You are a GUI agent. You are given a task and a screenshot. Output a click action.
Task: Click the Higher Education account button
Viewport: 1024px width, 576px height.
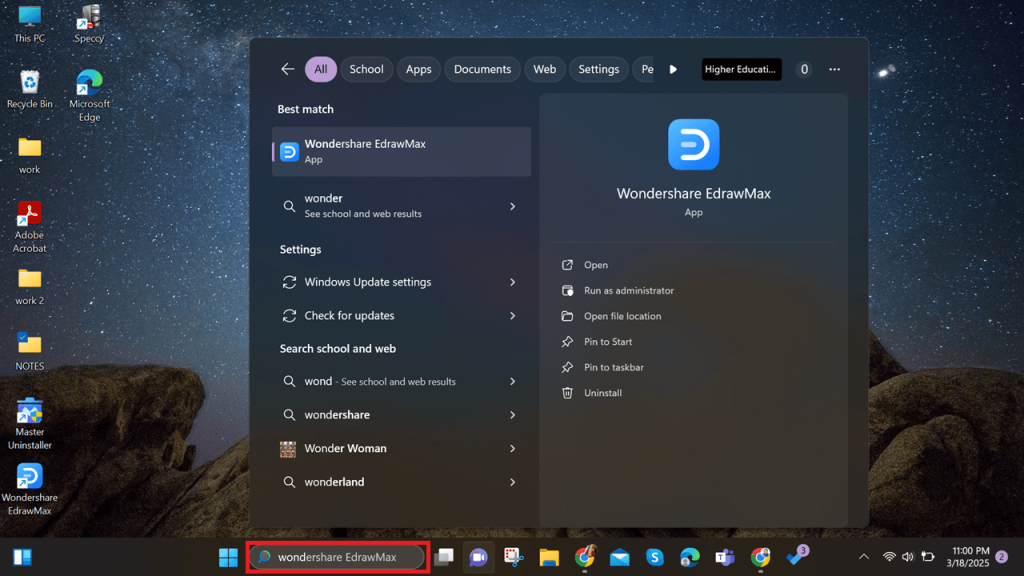tap(741, 69)
